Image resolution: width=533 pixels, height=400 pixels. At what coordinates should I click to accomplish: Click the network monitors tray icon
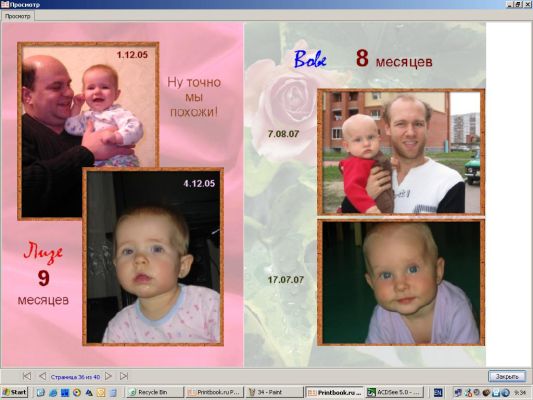click(x=458, y=393)
